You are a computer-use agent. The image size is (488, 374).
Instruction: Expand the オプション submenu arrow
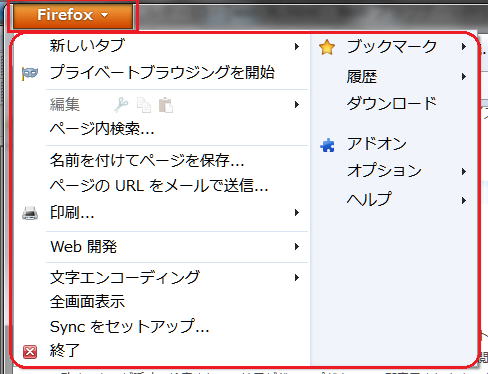point(464,172)
